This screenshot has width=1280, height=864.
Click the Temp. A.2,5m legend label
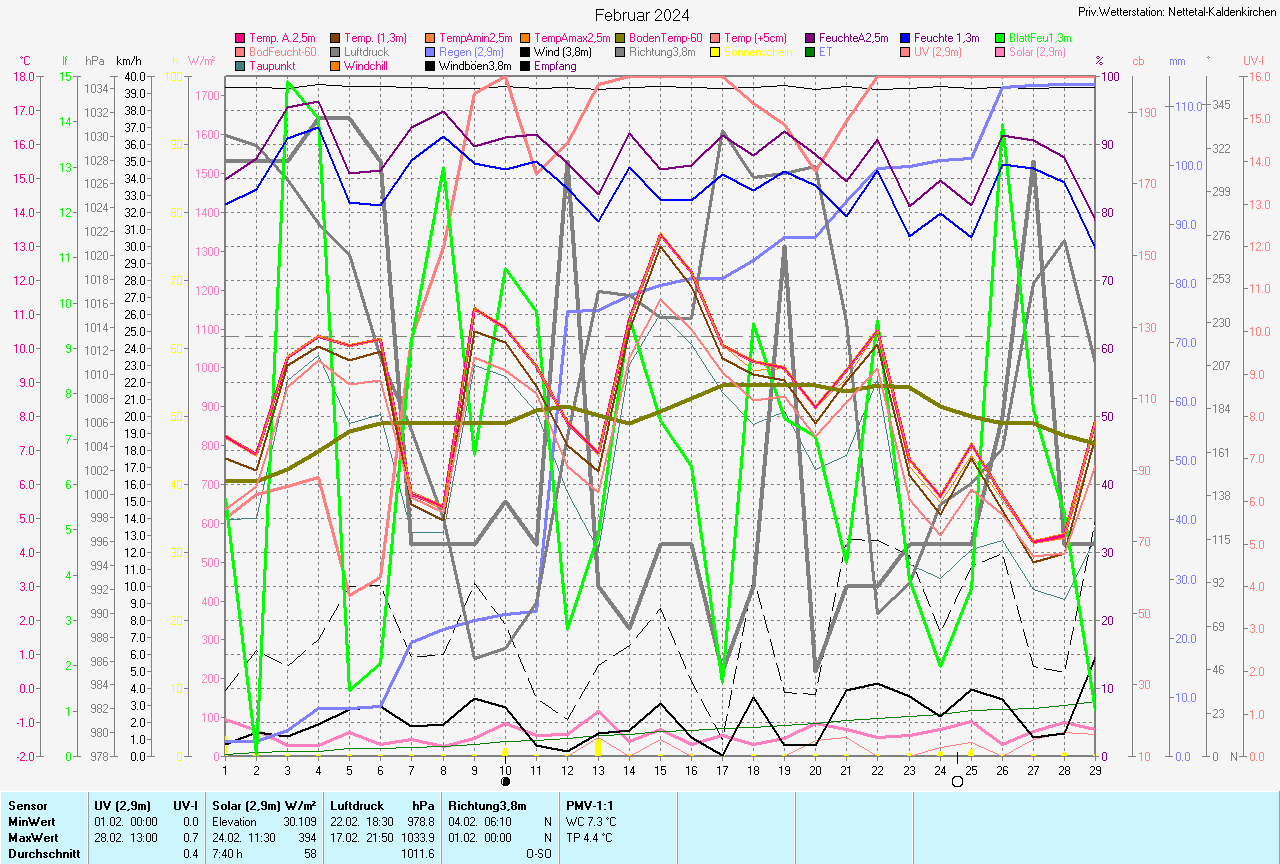[283, 38]
